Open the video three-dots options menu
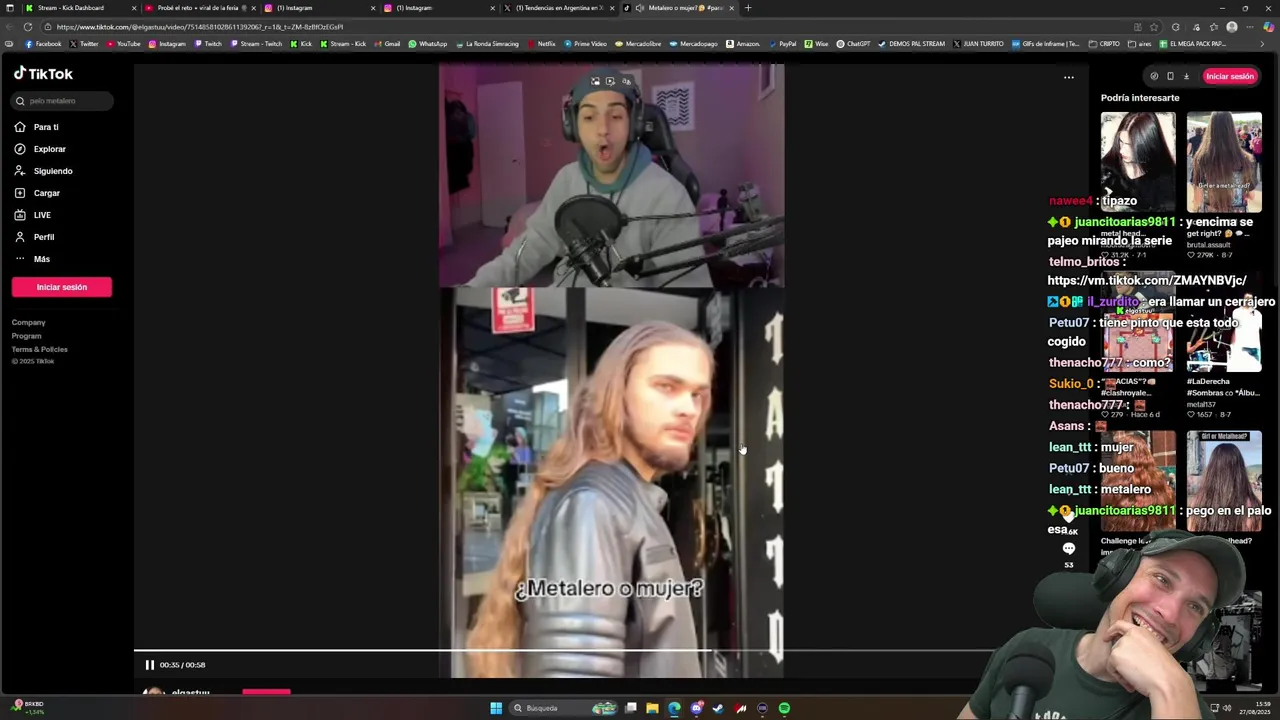Viewport: 1280px width, 720px height. (x=1069, y=77)
